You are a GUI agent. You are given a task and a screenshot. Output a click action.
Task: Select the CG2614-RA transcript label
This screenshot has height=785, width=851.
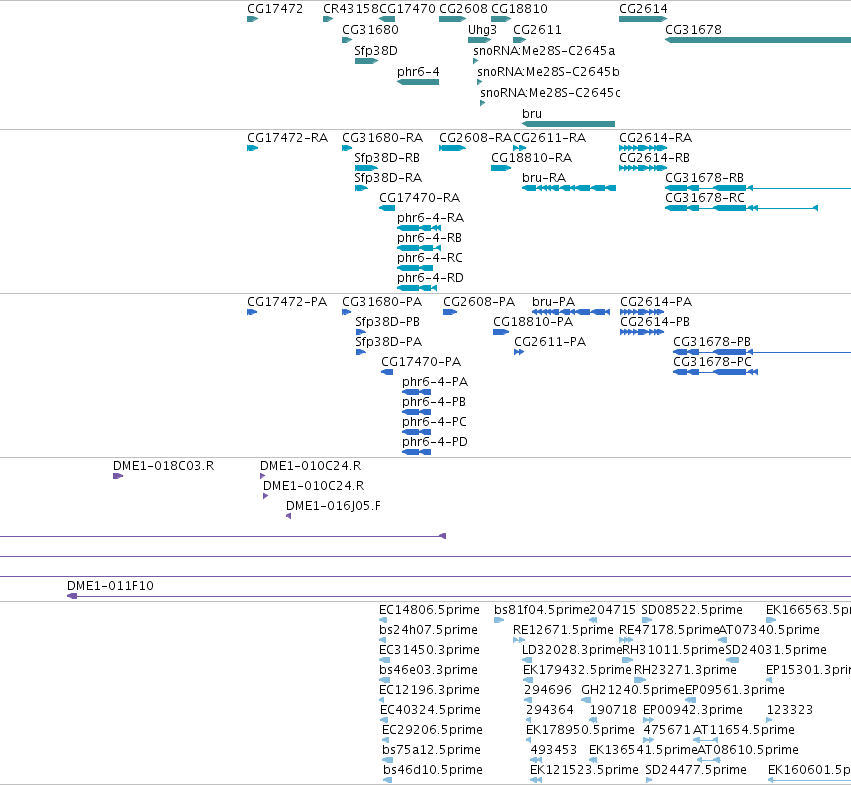pos(656,138)
